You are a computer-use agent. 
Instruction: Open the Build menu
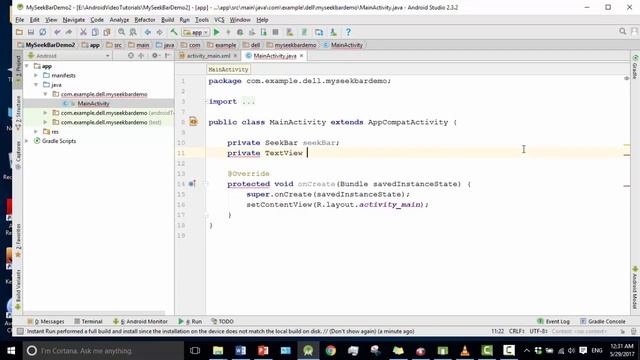point(167,20)
